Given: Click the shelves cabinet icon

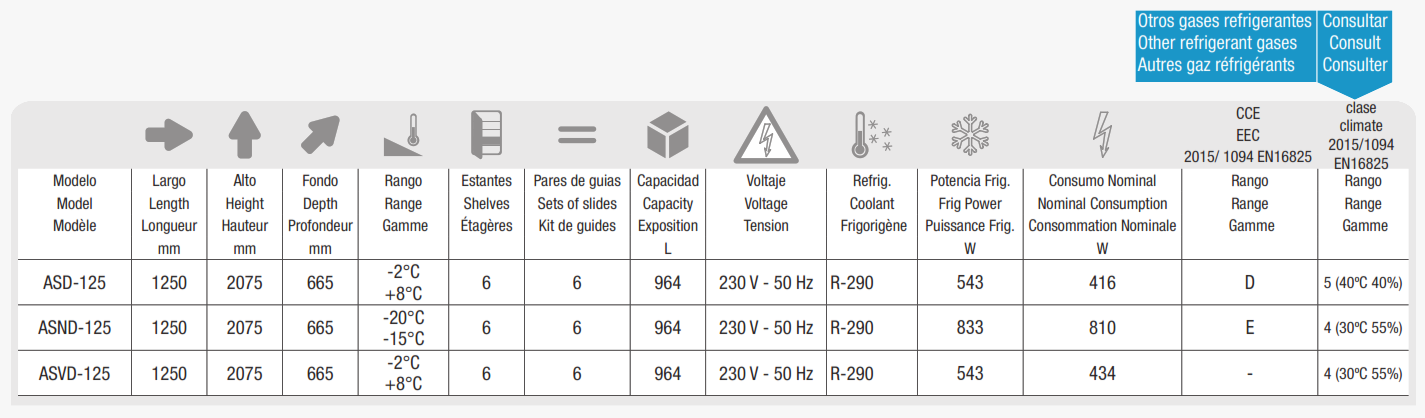Looking at the screenshot, I should tap(486, 135).
